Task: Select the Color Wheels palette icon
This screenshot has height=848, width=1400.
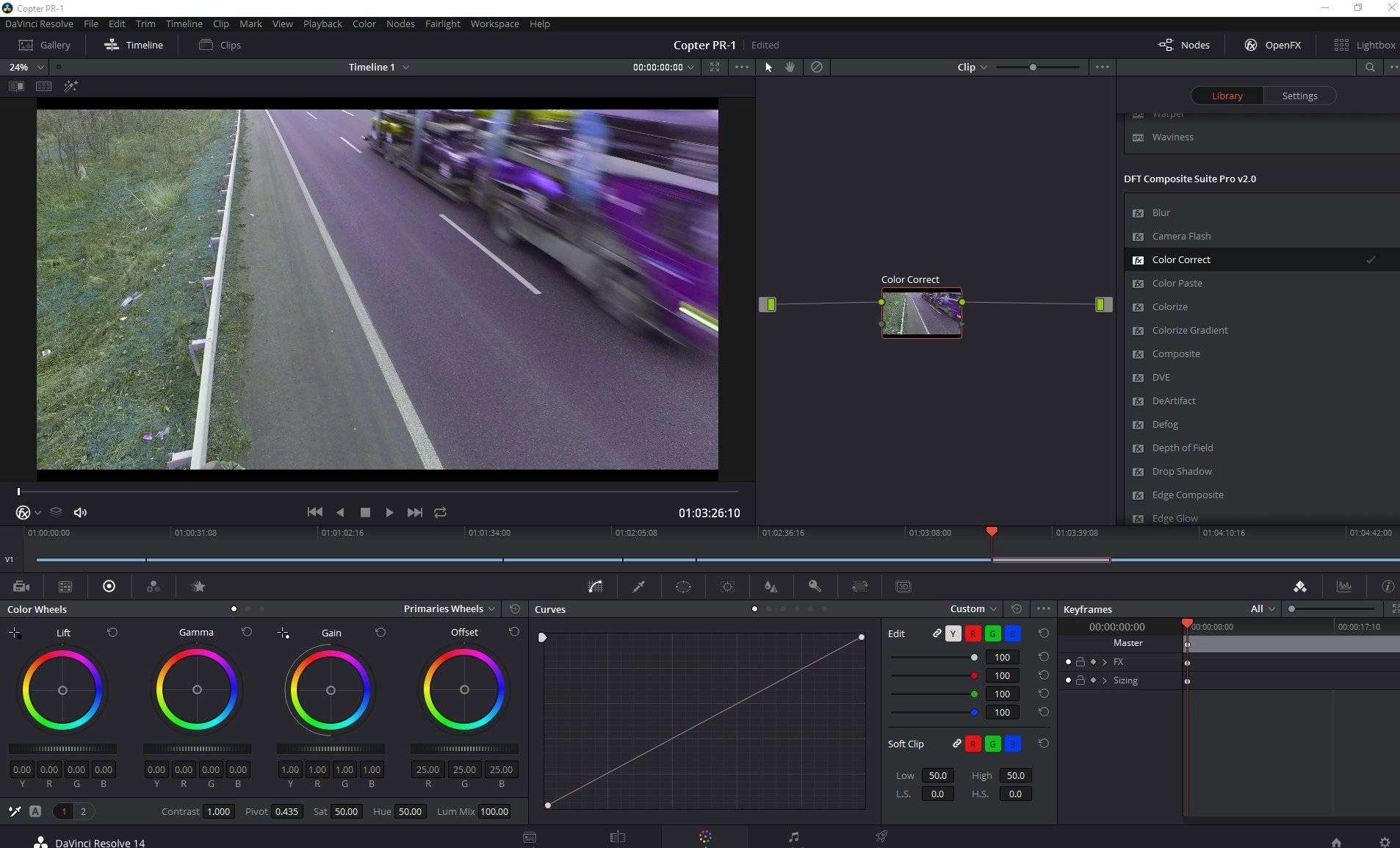Action: coord(109,586)
